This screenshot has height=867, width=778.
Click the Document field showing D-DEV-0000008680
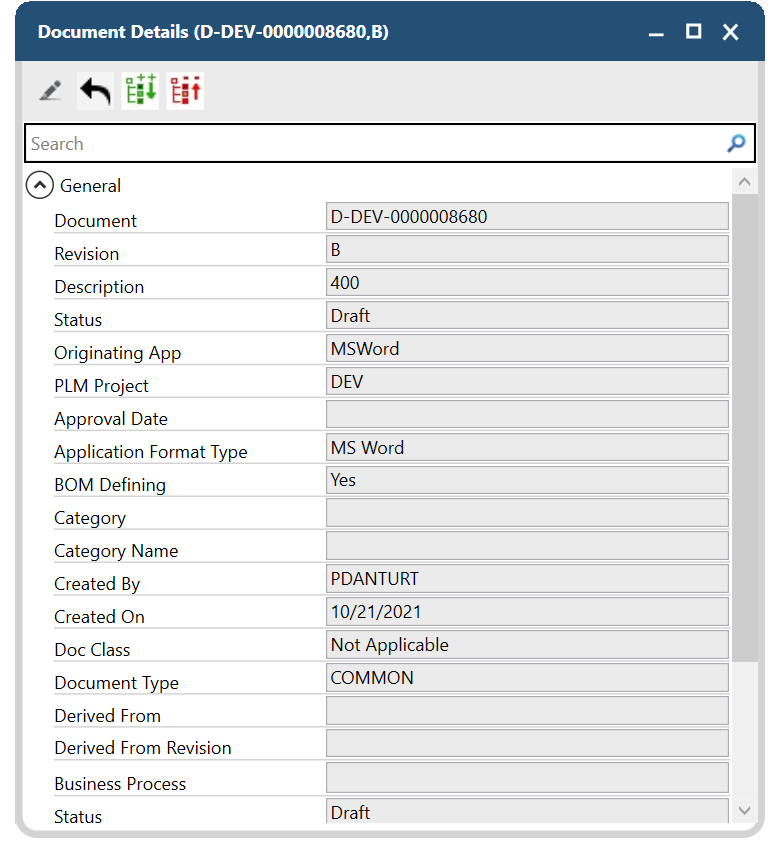[527, 217]
